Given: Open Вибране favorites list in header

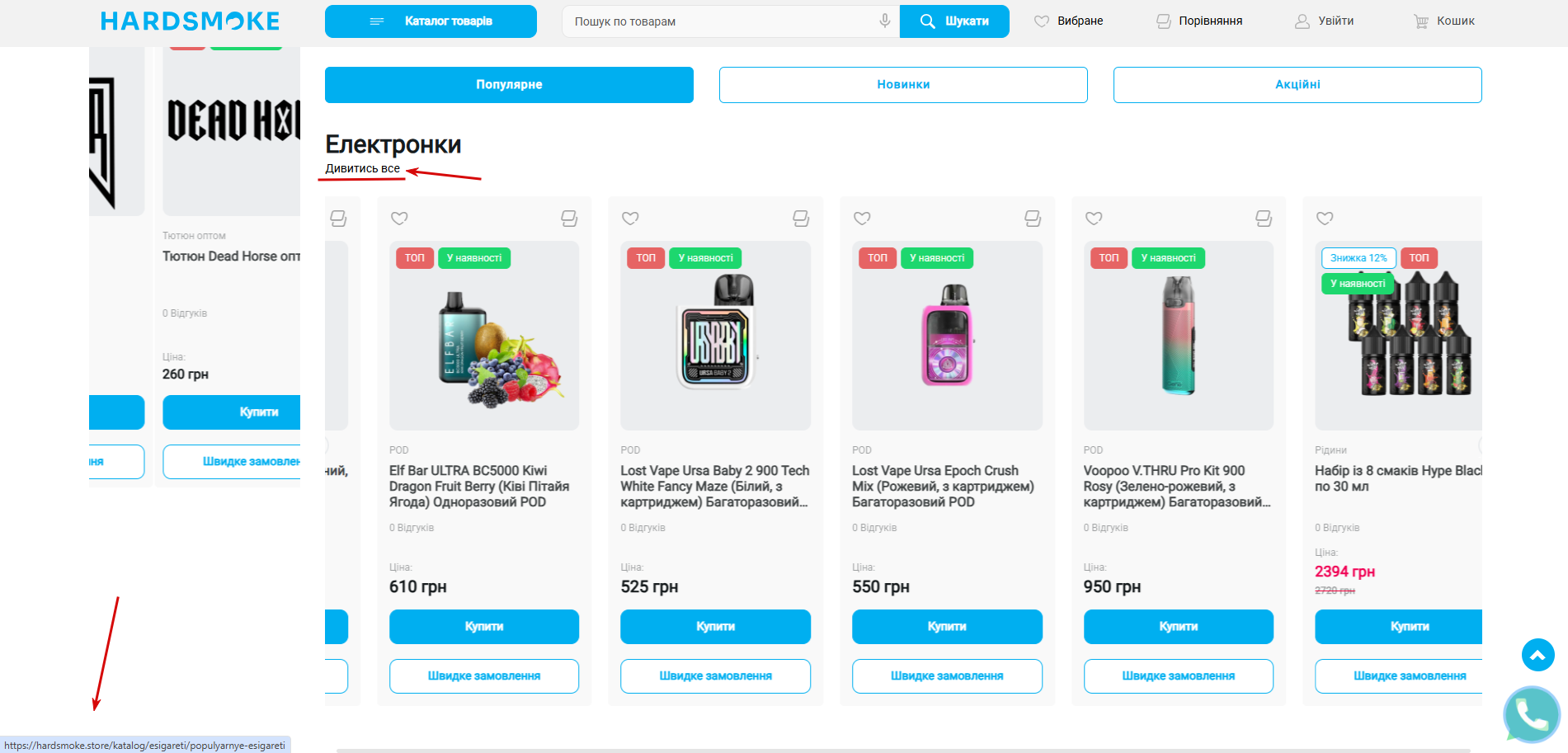Looking at the screenshot, I should (1069, 21).
